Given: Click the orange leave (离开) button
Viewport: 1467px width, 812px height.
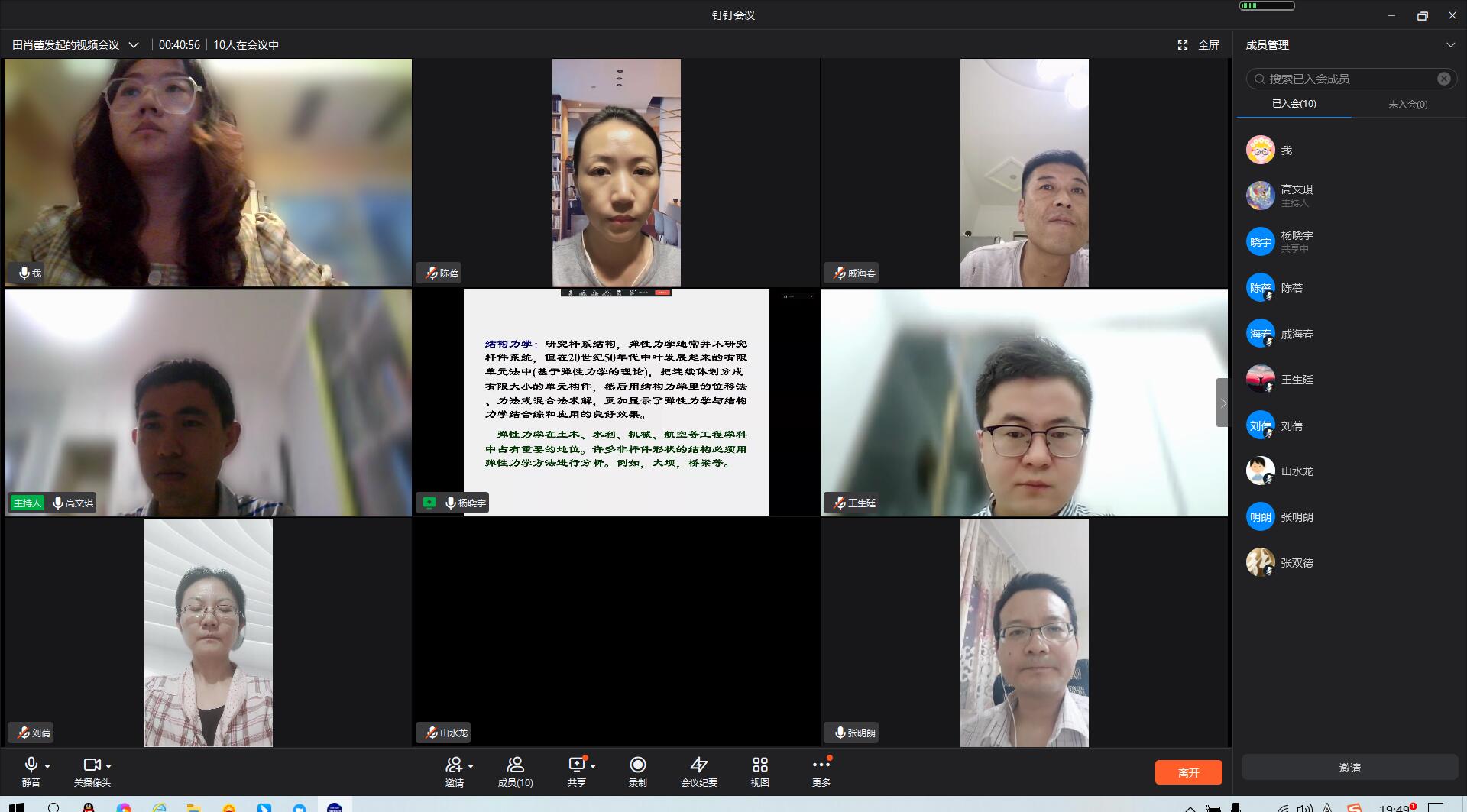Looking at the screenshot, I should [x=1188, y=772].
